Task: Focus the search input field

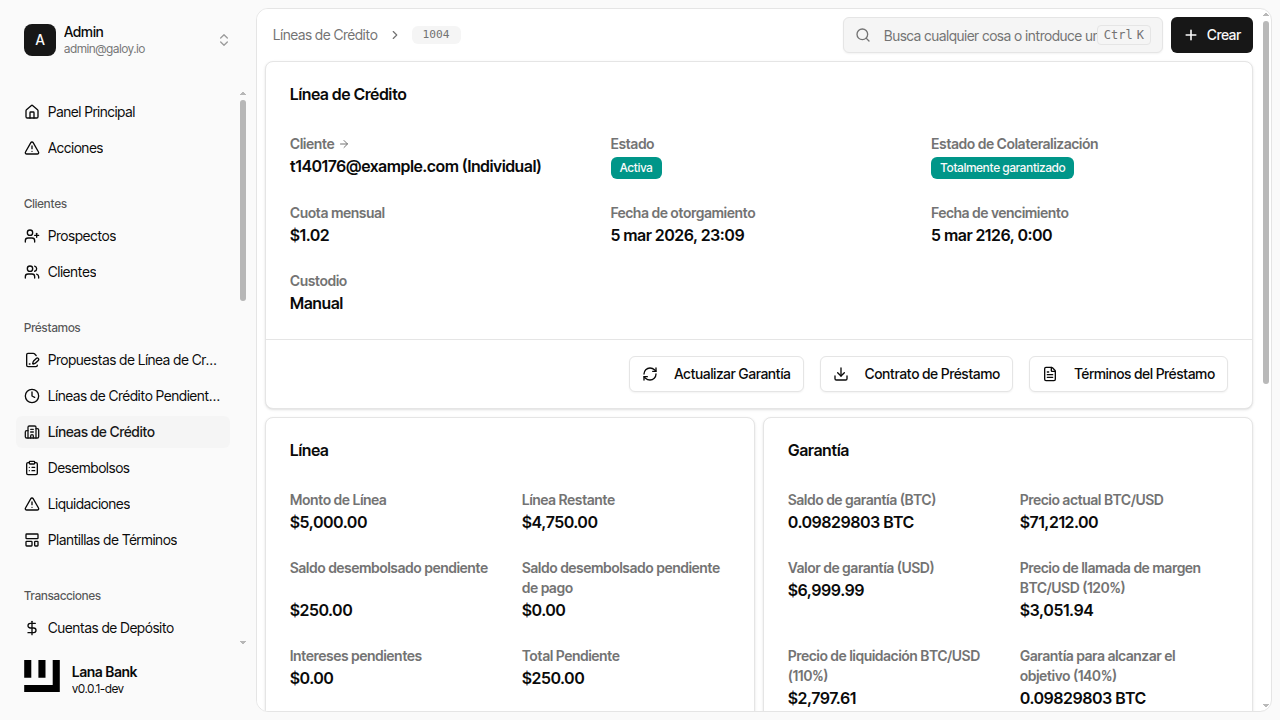Action: click(x=988, y=35)
